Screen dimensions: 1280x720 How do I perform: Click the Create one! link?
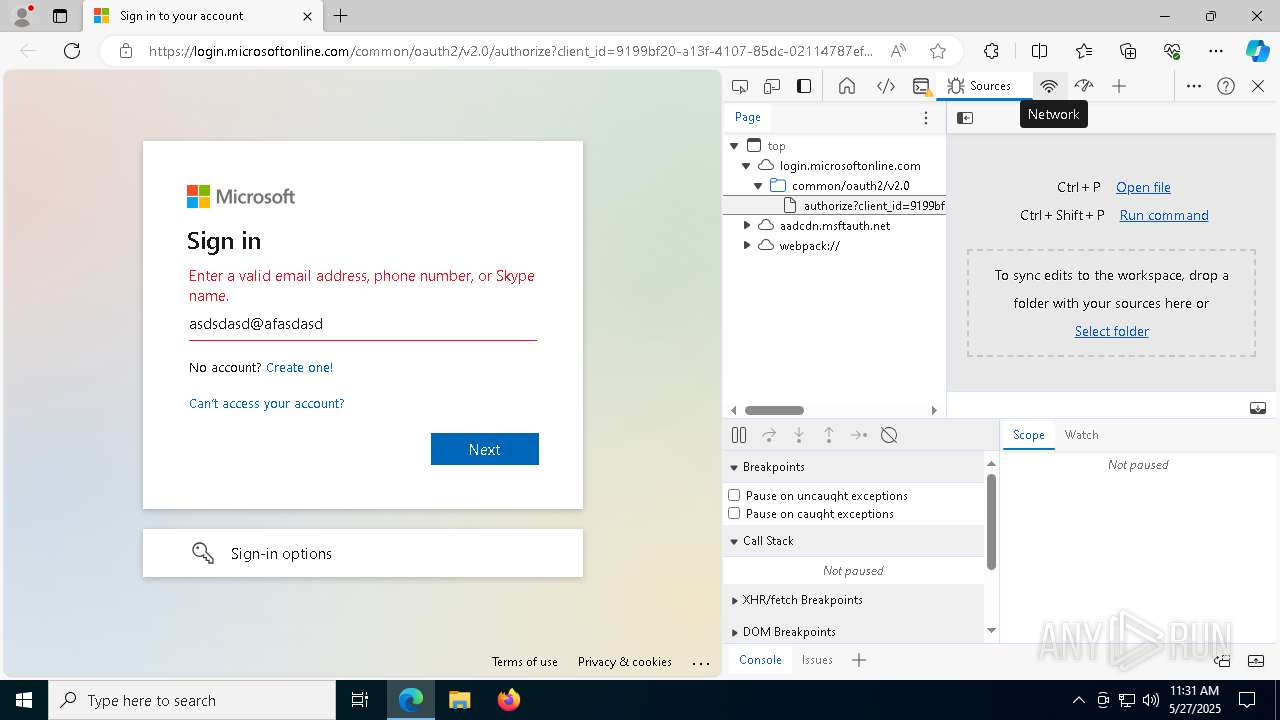[299, 367]
